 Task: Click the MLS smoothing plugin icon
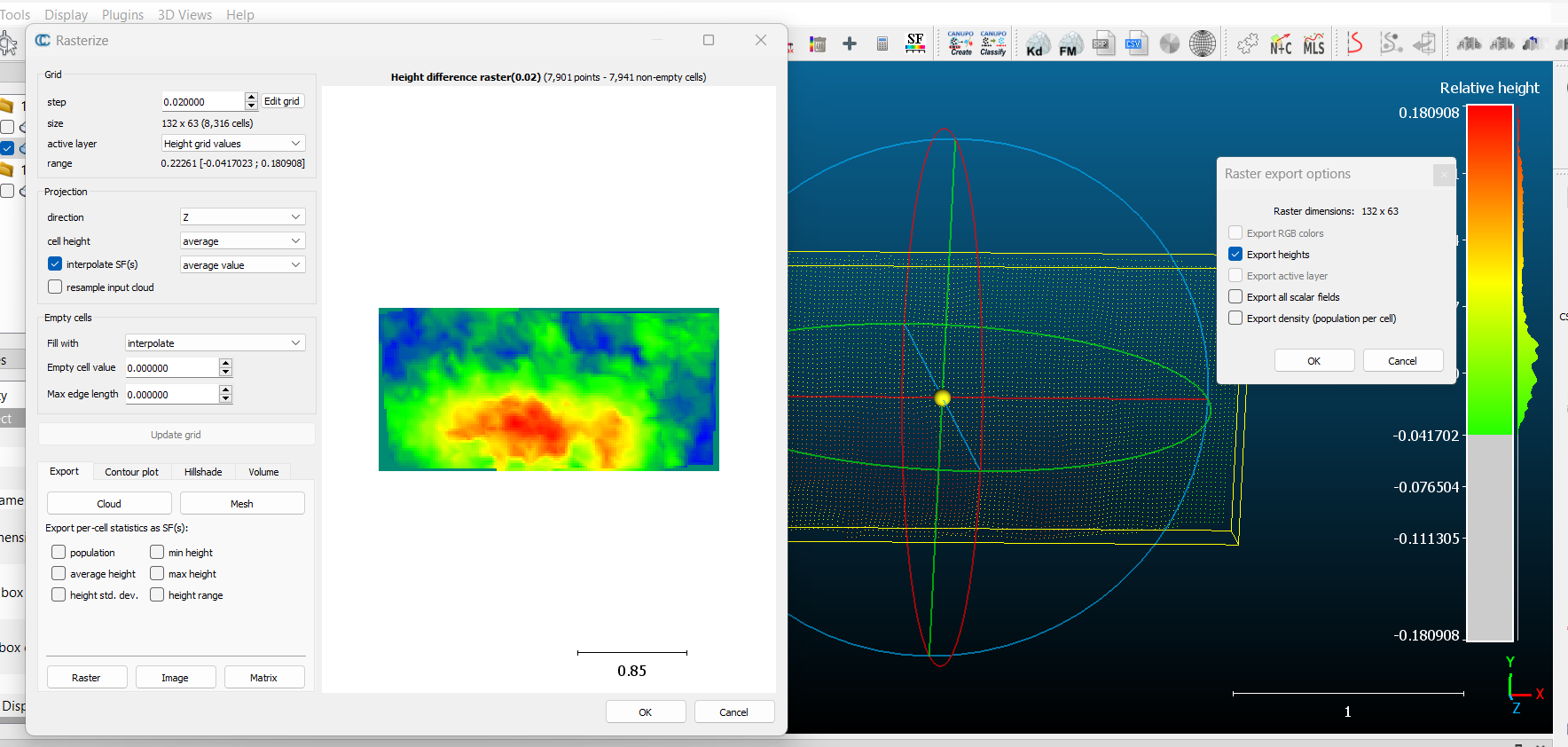tap(1313, 43)
